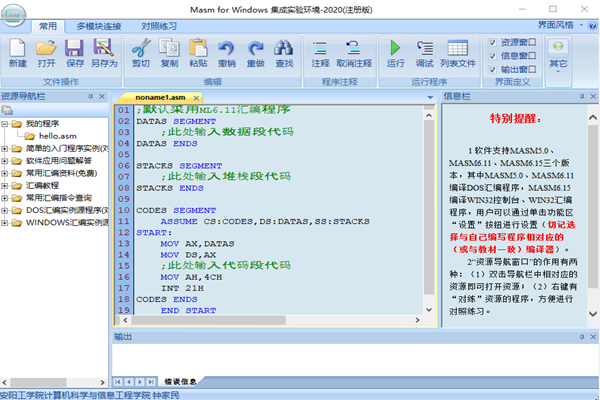The height and width of the screenshot is (400, 600).
Task: Expand the 软件应用问题解答 folder
Action: (4, 161)
